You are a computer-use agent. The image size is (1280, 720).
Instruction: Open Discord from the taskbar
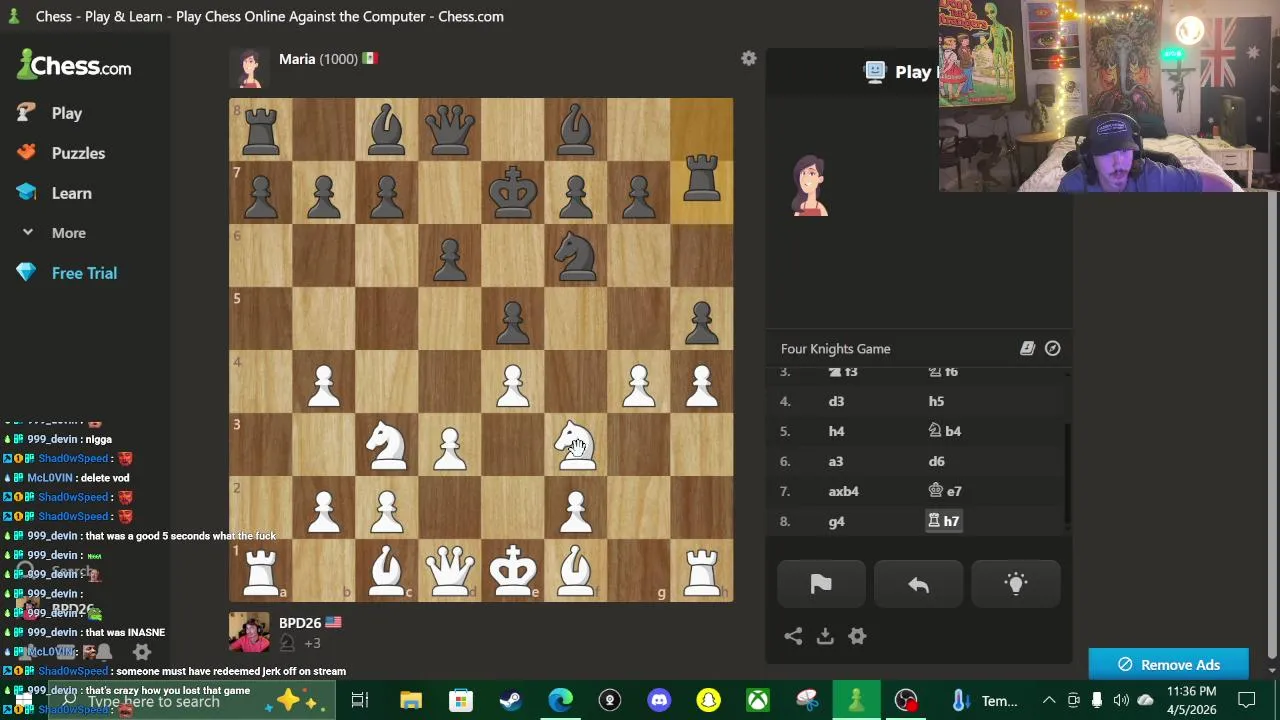click(659, 700)
